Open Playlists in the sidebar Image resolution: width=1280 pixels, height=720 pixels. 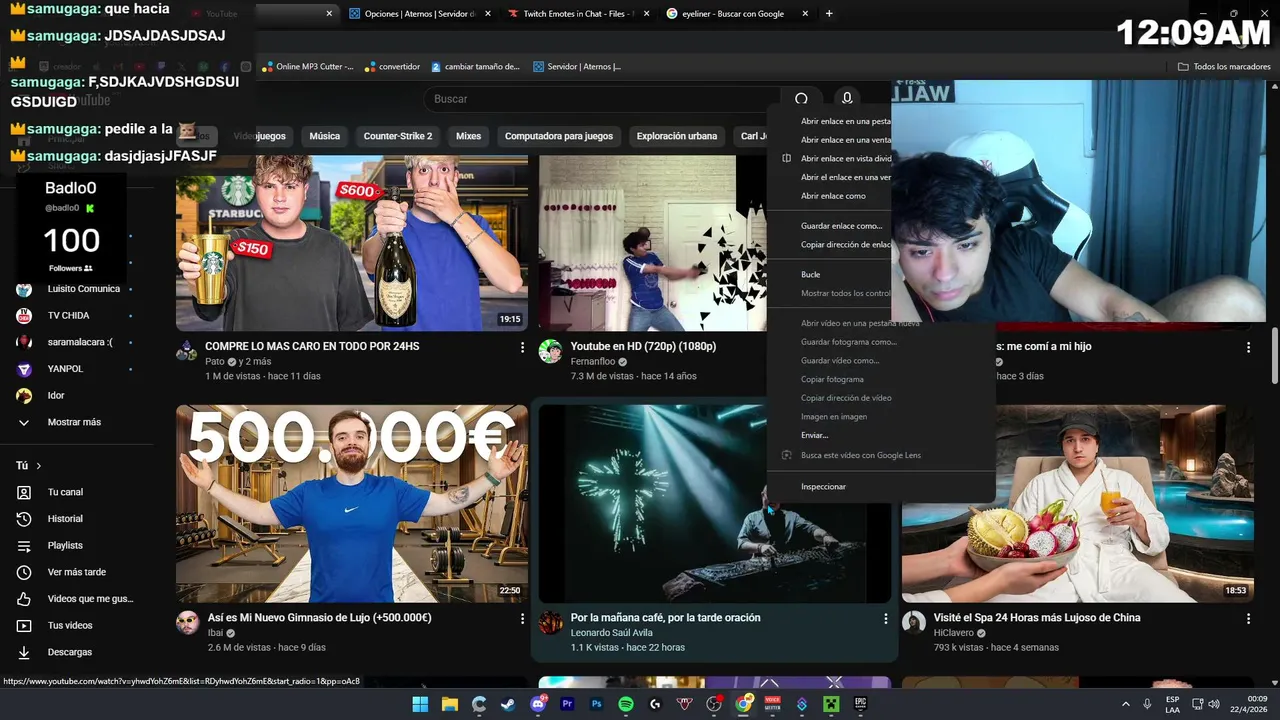[x=65, y=546]
